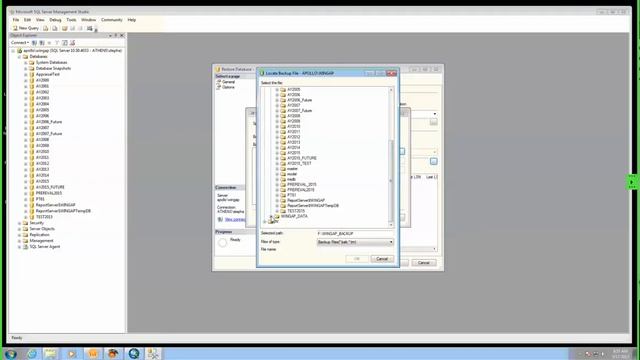Open the Community menu
The image size is (640, 360).
111,20
